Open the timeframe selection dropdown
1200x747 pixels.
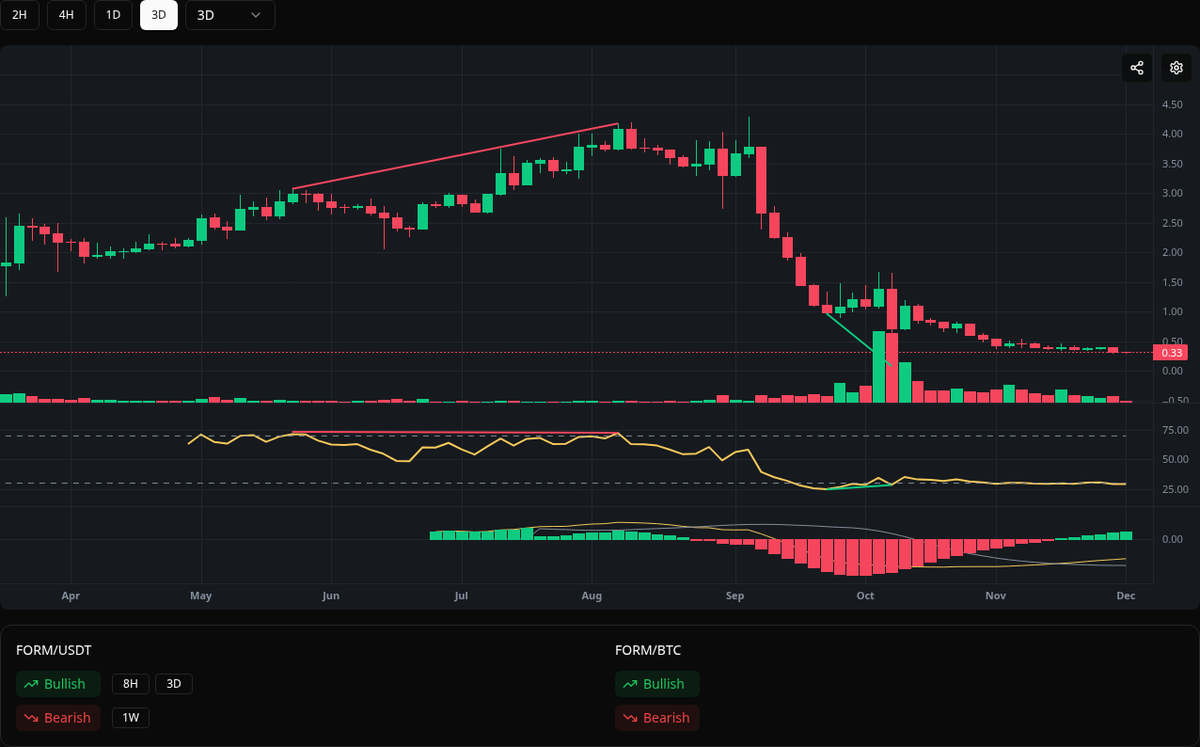point(229,15)
